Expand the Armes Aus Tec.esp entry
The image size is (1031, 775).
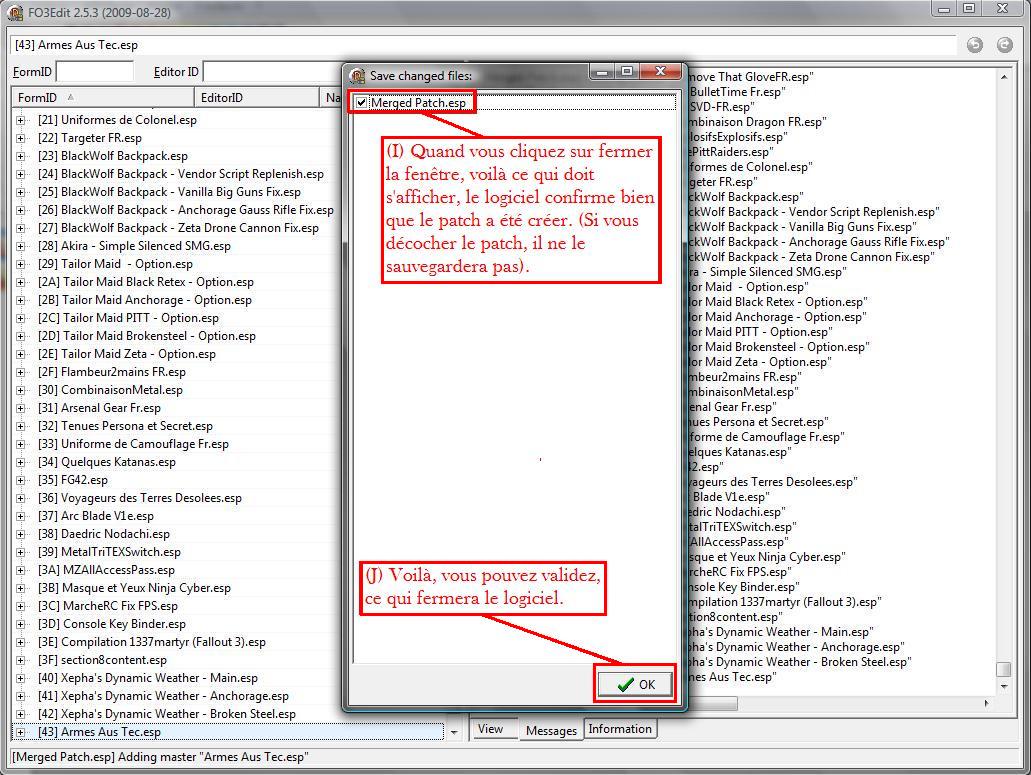pos(21,732)
